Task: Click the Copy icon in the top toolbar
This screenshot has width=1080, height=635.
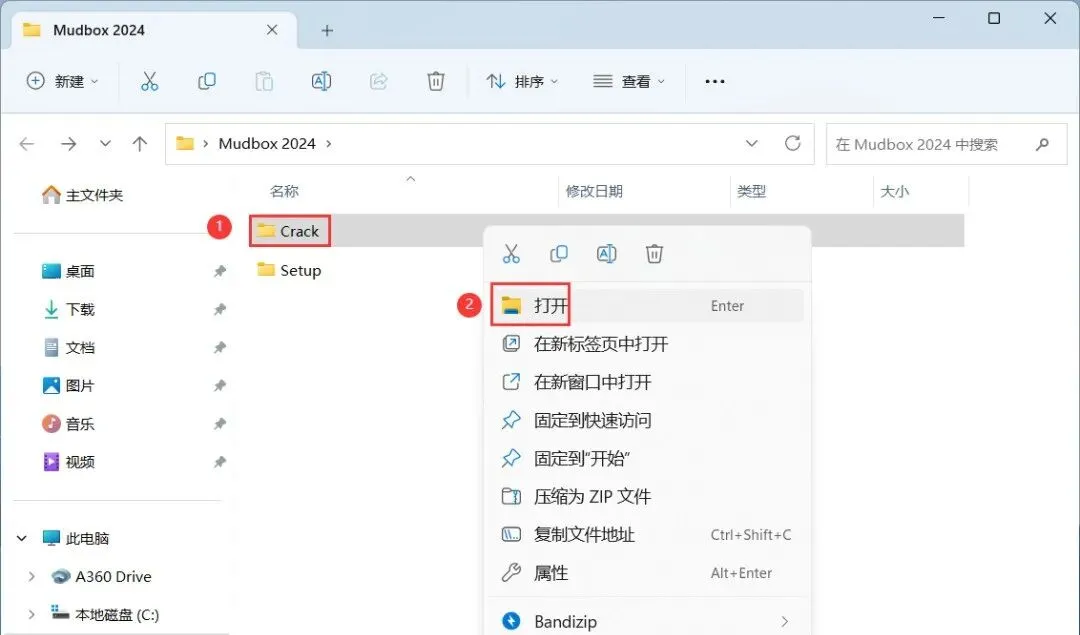Action: point(207,81)
